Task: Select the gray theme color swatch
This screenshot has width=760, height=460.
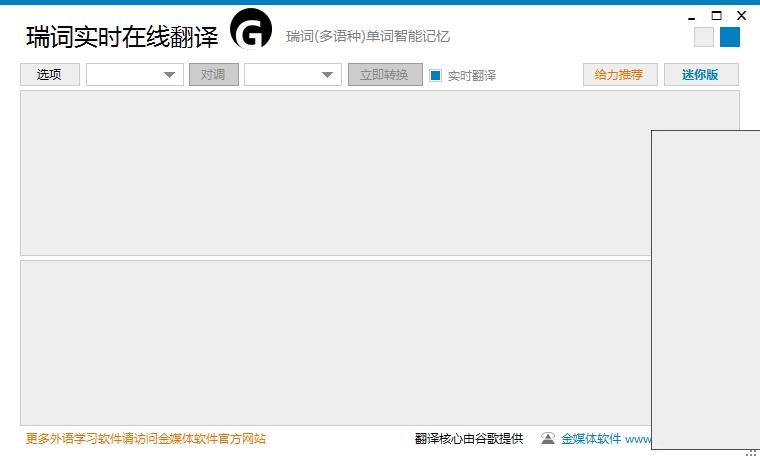Action: (x=704, y=37)
